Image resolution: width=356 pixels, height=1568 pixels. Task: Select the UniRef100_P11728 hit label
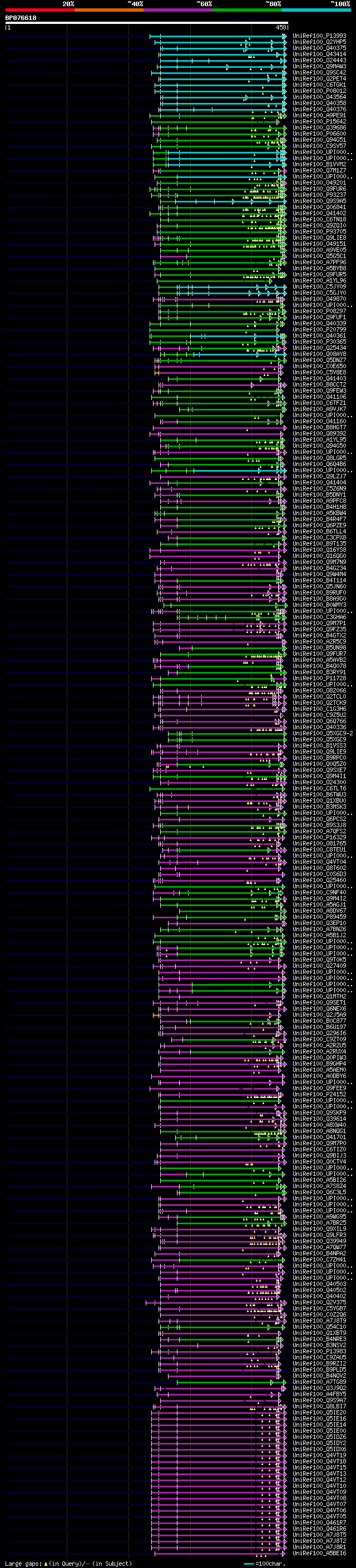(x=319, y=678)
